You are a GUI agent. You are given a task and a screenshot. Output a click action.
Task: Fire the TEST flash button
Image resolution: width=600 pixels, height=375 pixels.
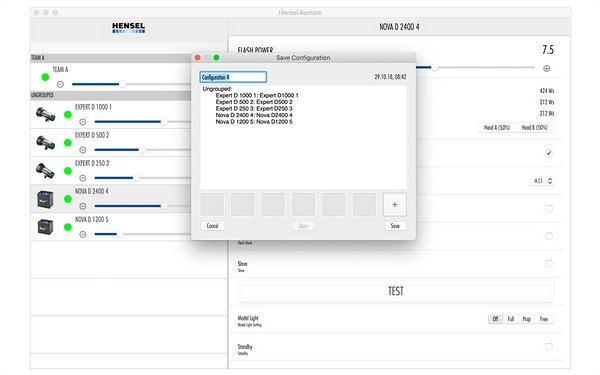click(396, 291)
